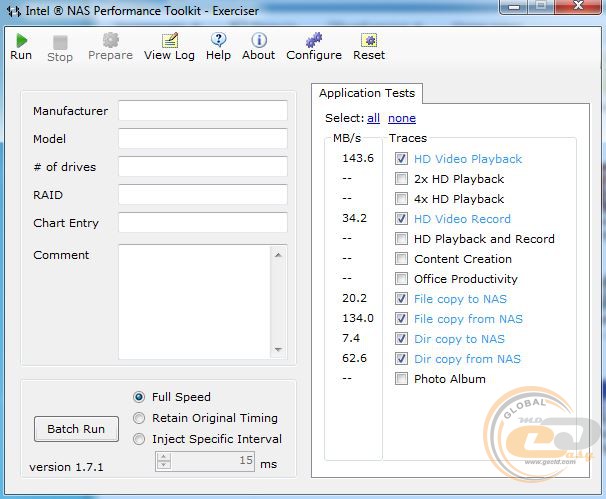This screenshot has width=606, height=499.
Task: Click the 'none' select link
Action: click(x=402, y=118)
